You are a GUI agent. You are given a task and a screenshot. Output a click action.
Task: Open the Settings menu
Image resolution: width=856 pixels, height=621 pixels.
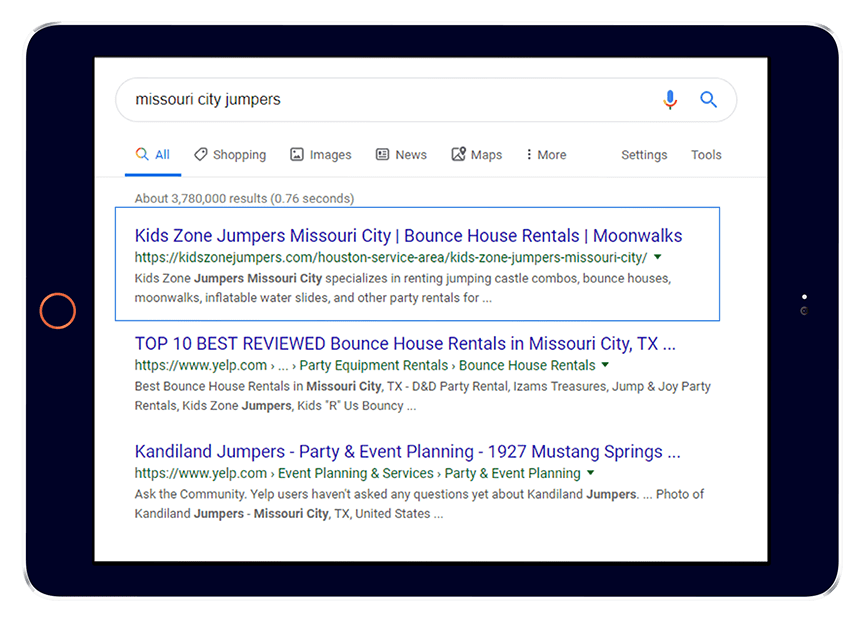pos(644,155)
